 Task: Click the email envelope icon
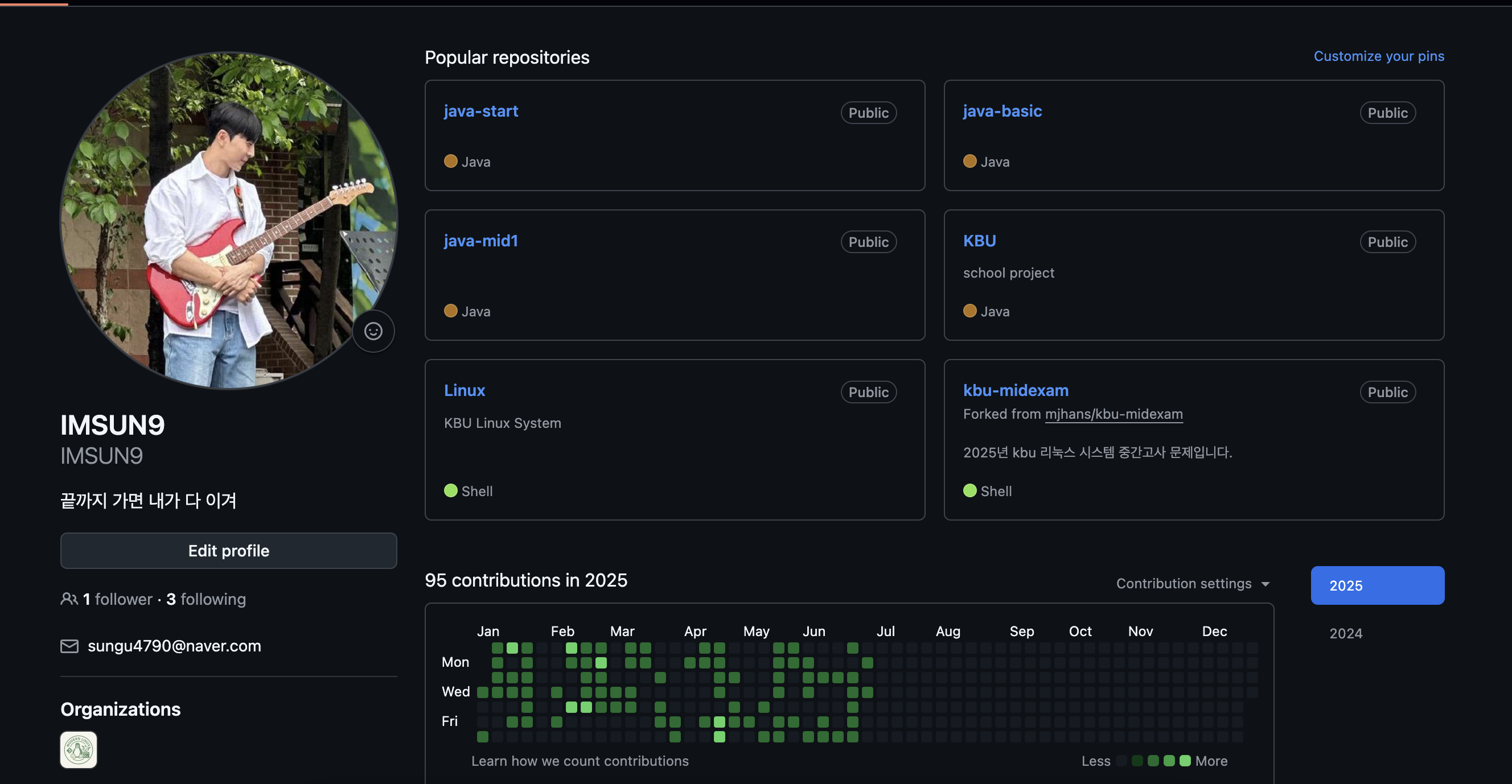tap(69, 646)
